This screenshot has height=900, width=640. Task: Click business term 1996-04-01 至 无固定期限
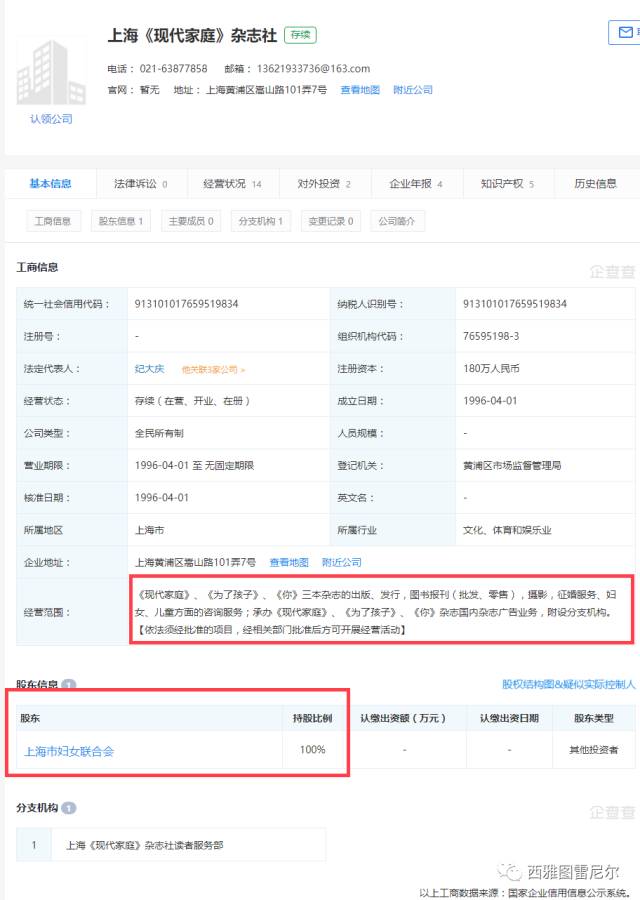tap(194, 465)
